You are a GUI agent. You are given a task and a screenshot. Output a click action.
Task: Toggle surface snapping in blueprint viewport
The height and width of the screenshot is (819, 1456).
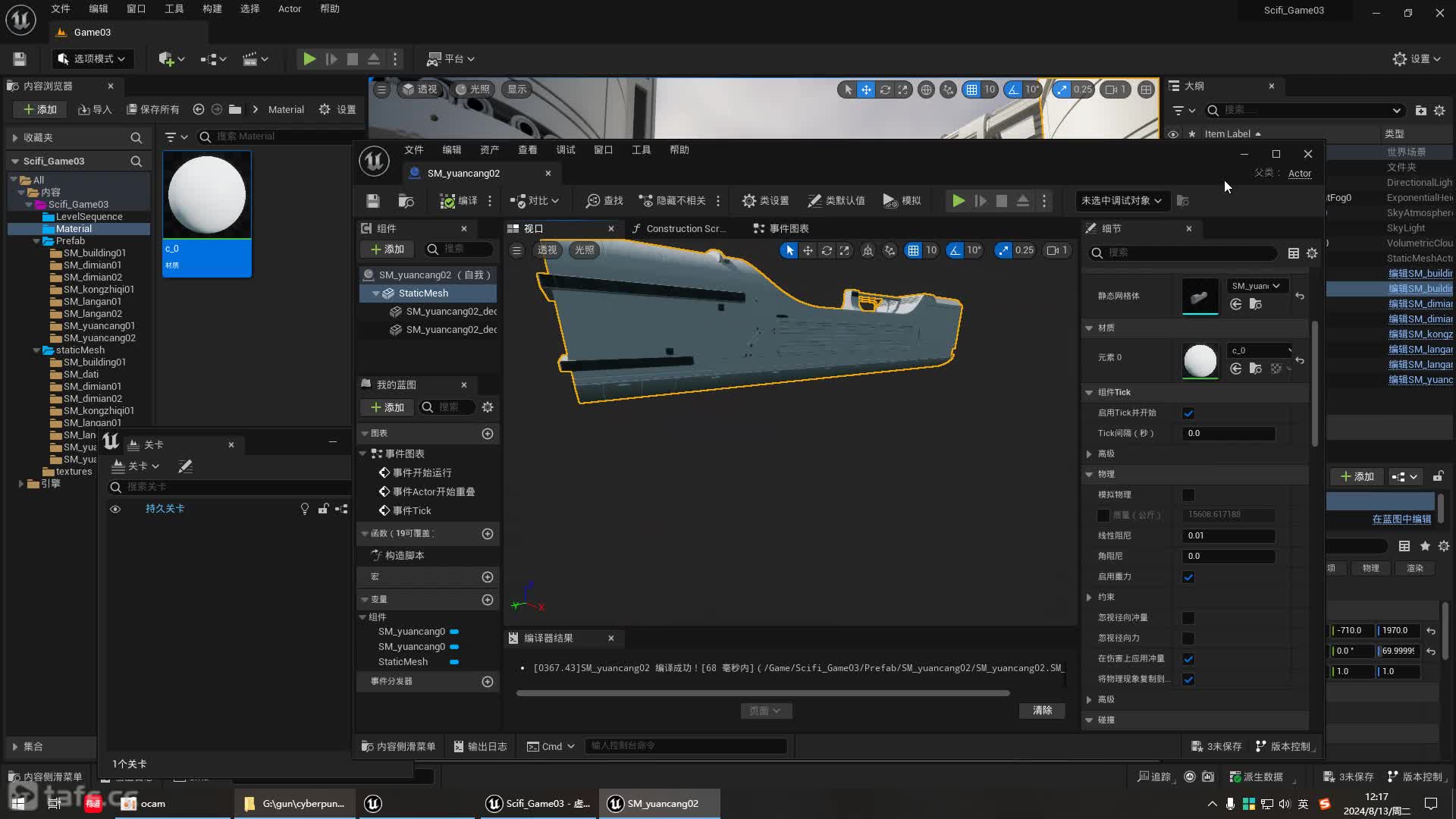(890, 250)
